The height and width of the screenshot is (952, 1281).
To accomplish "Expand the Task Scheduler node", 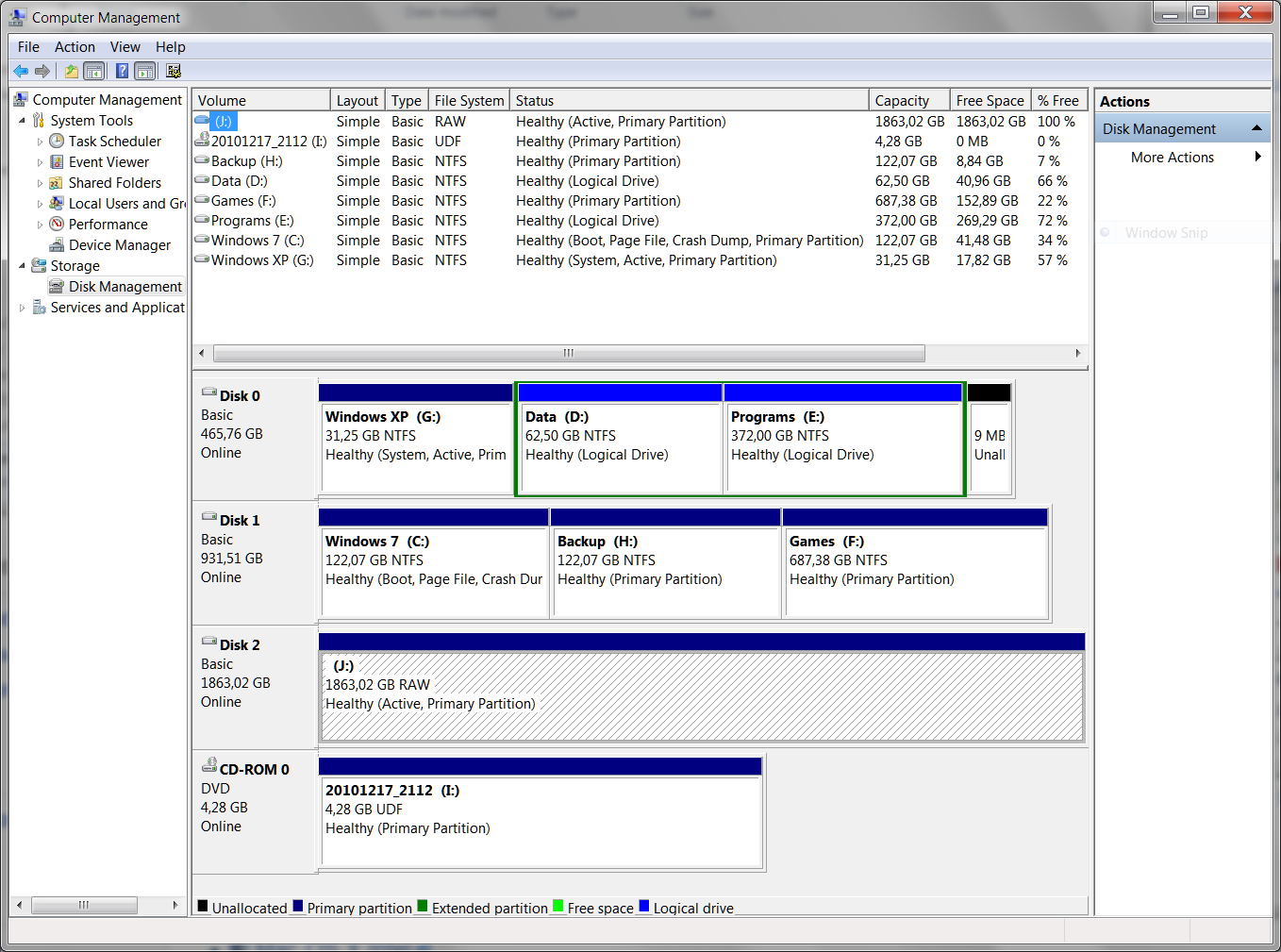I will [x=40, y=142].
